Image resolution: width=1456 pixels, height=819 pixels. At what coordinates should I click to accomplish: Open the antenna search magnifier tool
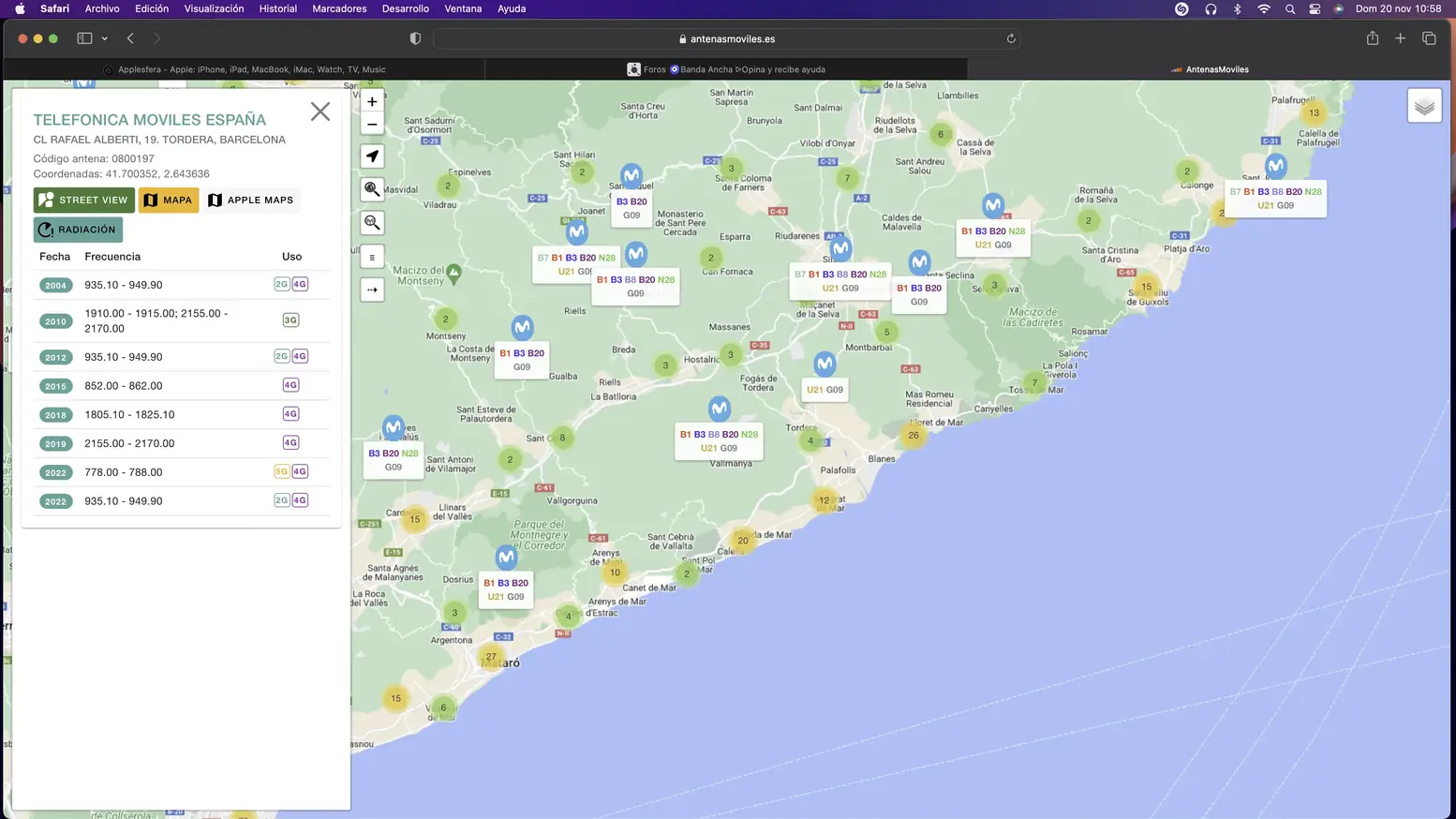coord(372,223)
